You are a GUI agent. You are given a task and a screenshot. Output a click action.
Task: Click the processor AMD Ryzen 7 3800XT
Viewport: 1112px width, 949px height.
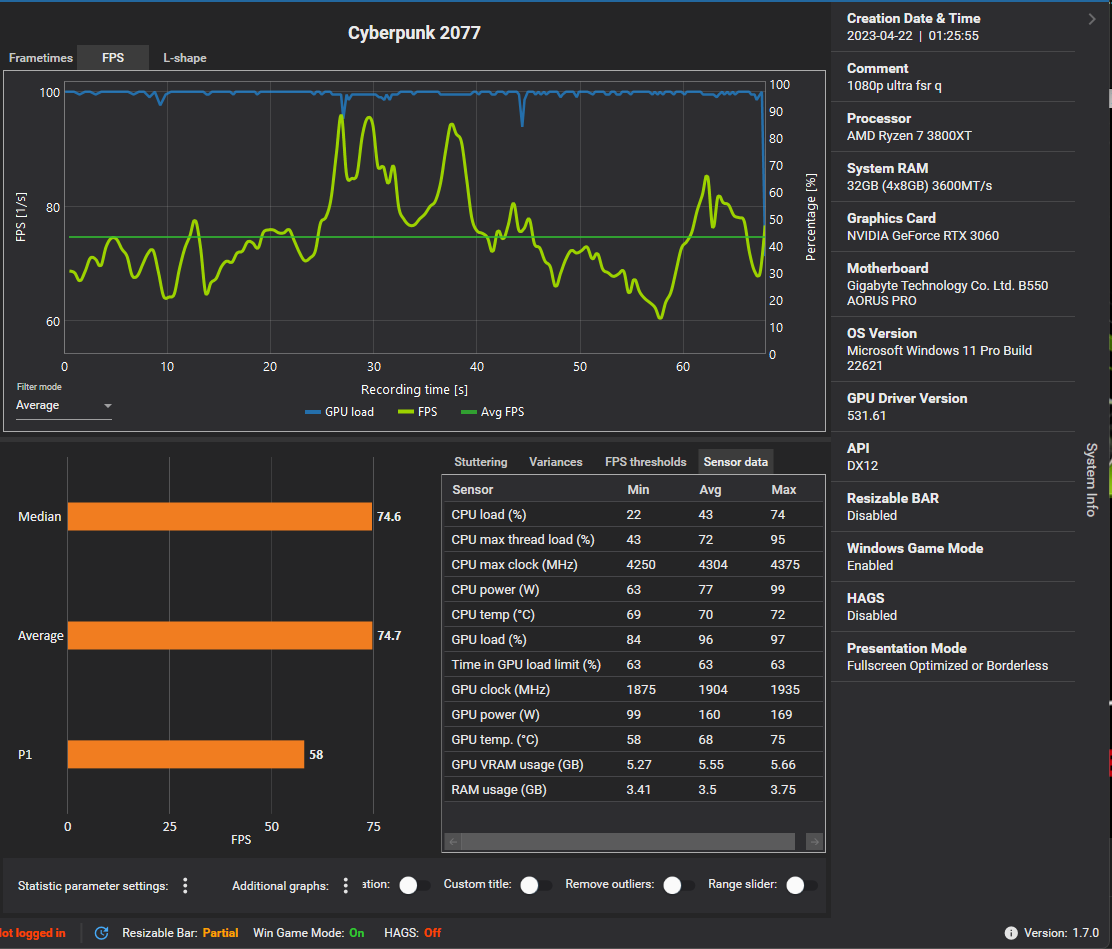(908, 135)
